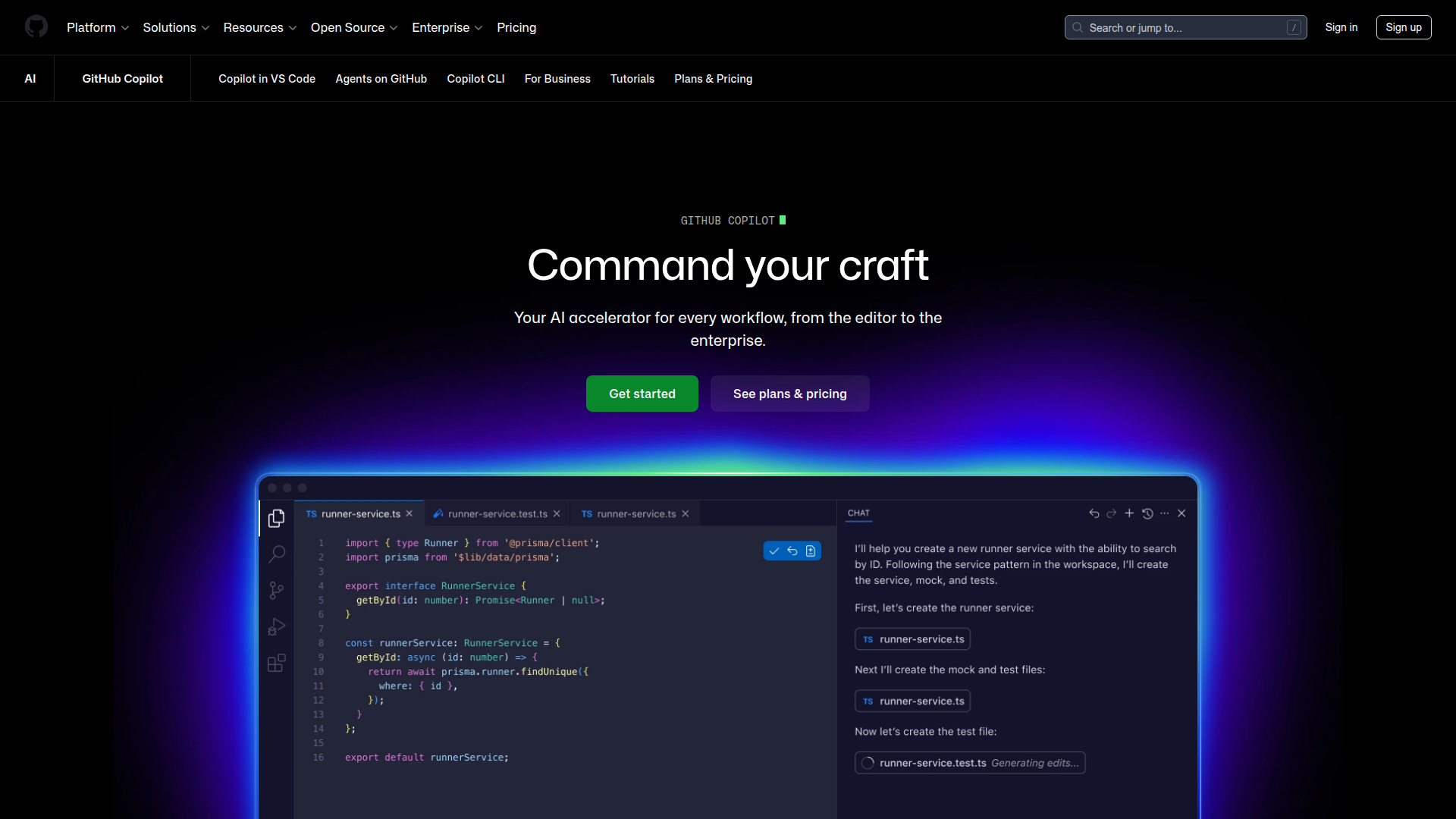Open second runner-service.ts file chip under mock text
The width and height of the screenshot is (1456, 819).
912,701
